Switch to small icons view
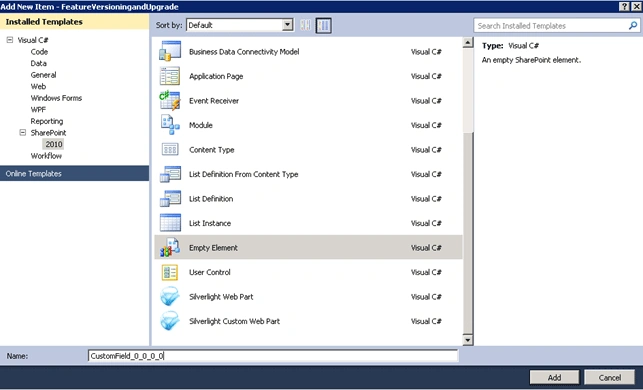The image size is (643, 390). tap(306, 25)
